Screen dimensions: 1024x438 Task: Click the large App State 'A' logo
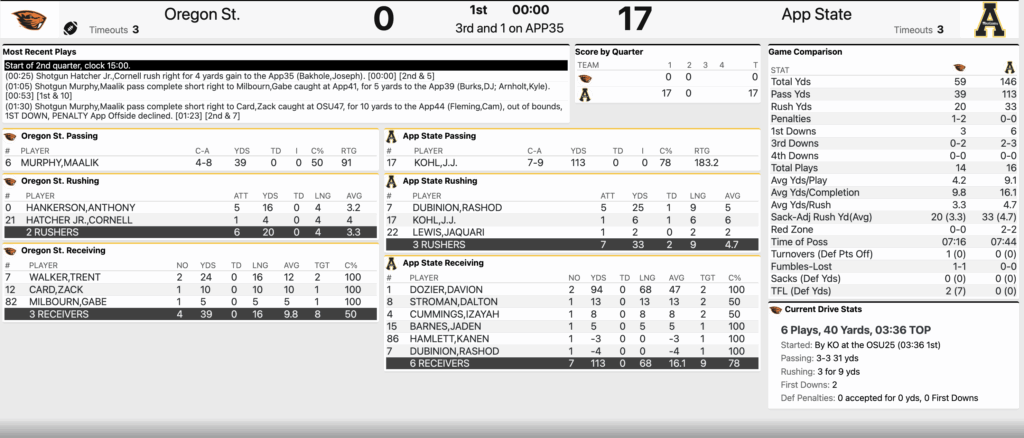point(995,20)
